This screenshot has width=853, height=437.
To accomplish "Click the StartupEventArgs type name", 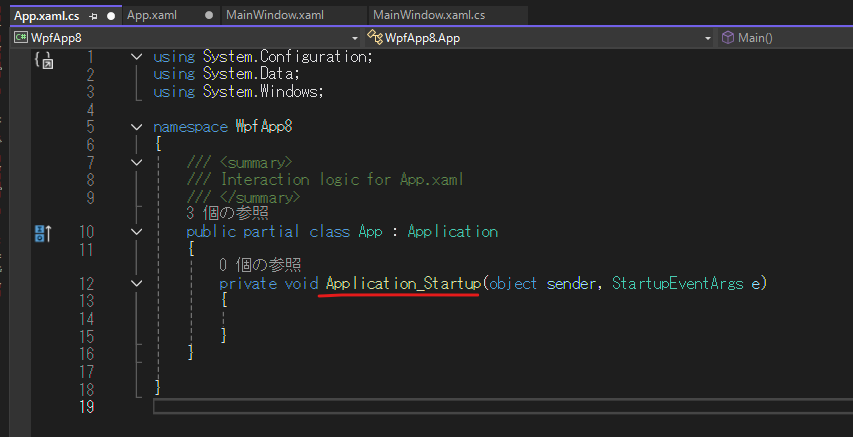I will pyautogui.click(x=677, y=284).
